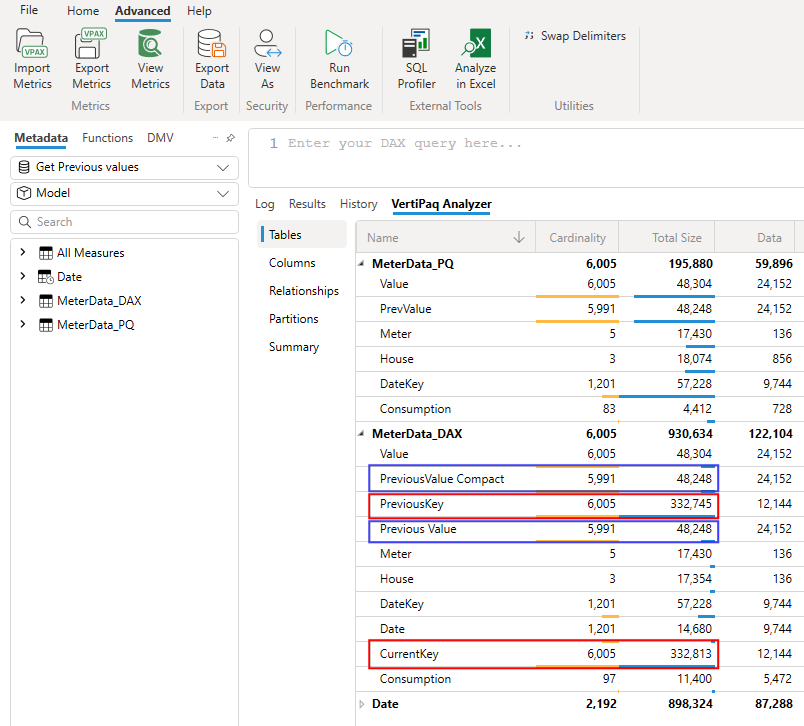Expand the Date group in grid
Image resolution: width=804 pixels, height=726 pixels.
[x=361, y=704]
